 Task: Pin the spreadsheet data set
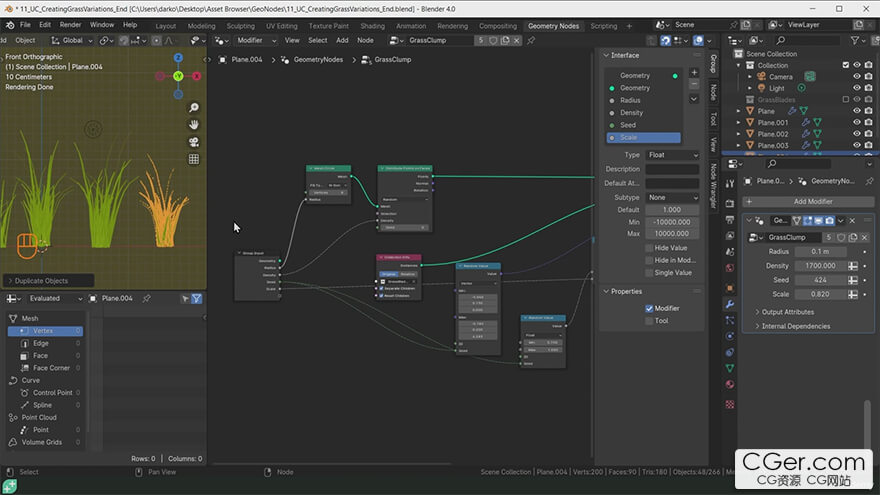(146, 299)
